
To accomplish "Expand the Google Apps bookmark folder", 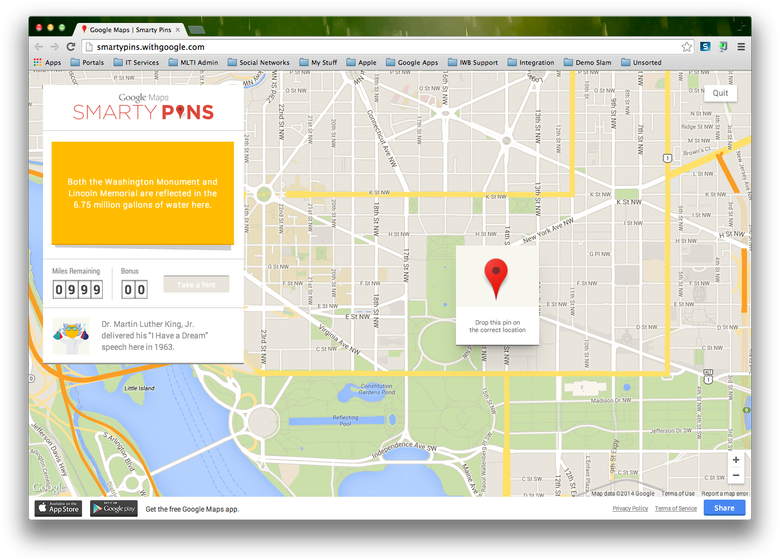I will (412, 62).
